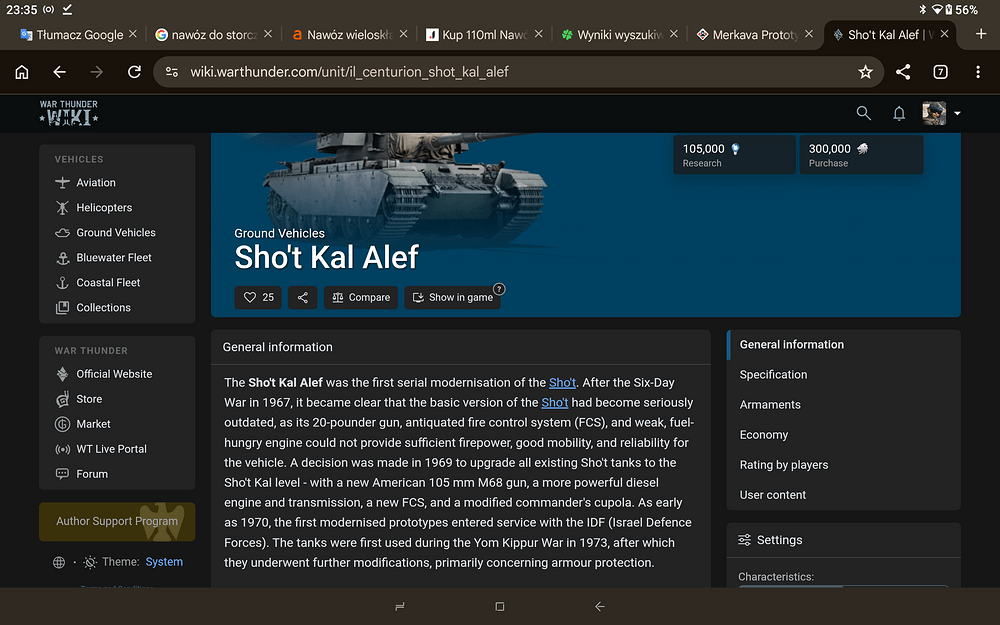The image size is (1000, 625).
Task: Close the Merkava Prototy tab
Action: point(809,34)
